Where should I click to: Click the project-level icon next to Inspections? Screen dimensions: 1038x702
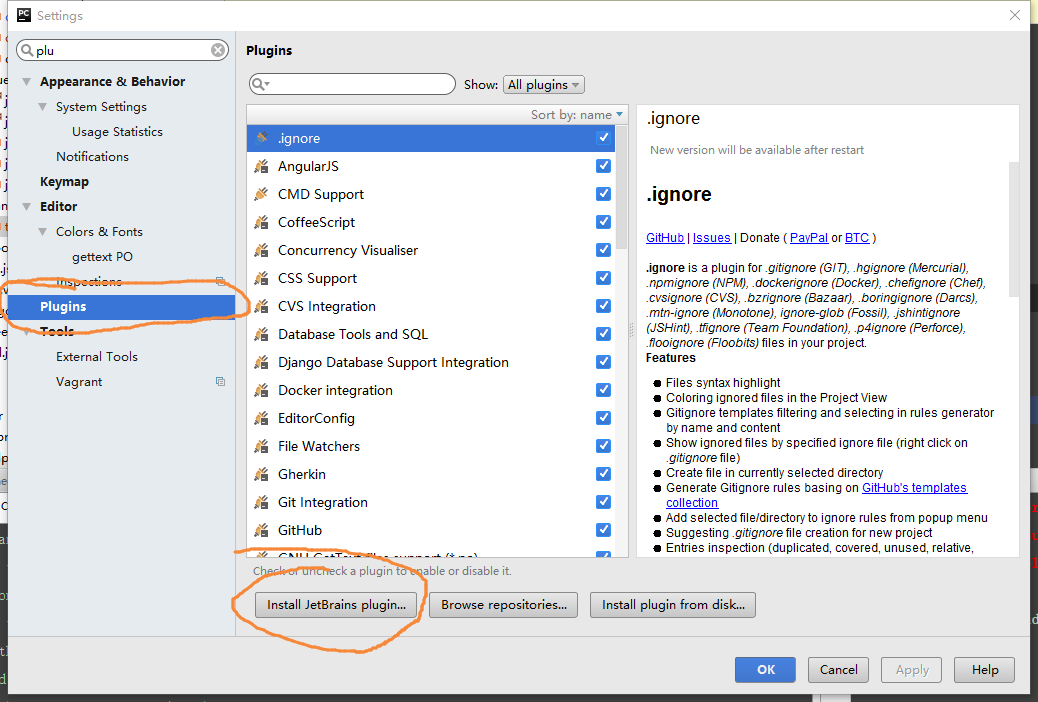point(220,281)
